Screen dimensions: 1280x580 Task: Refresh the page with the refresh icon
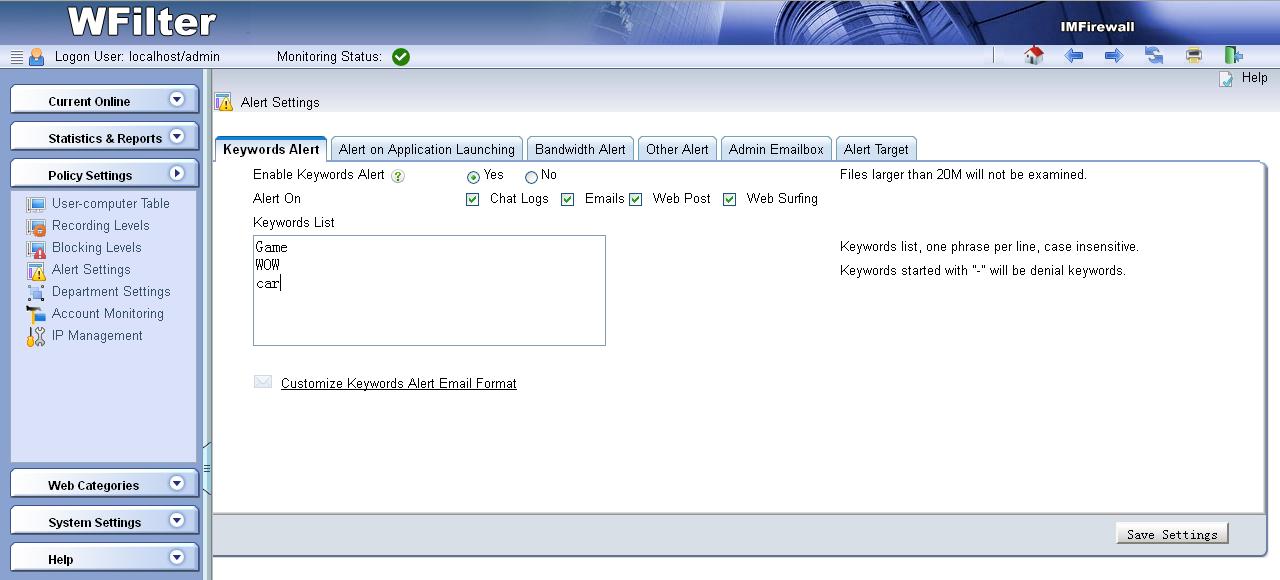coord(1154,56)
